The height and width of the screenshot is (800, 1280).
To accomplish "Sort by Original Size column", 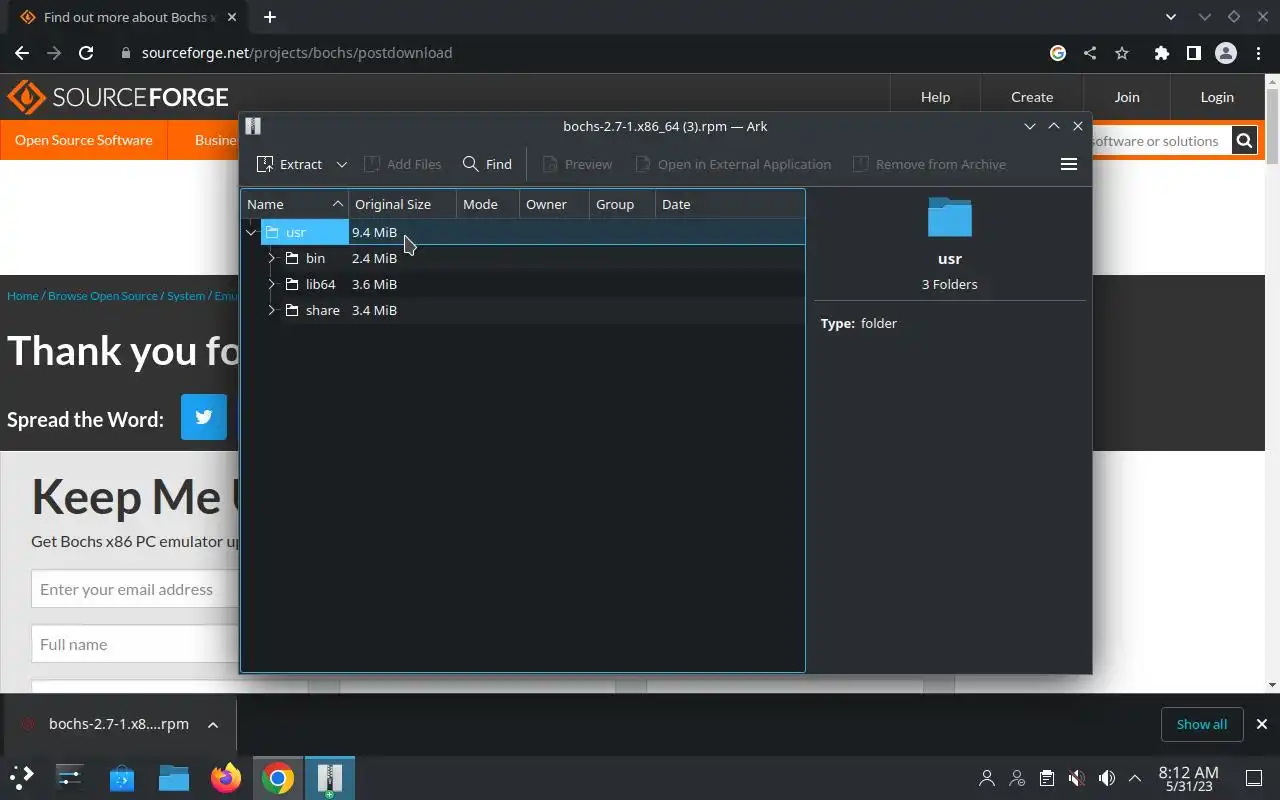I will 402,204.
